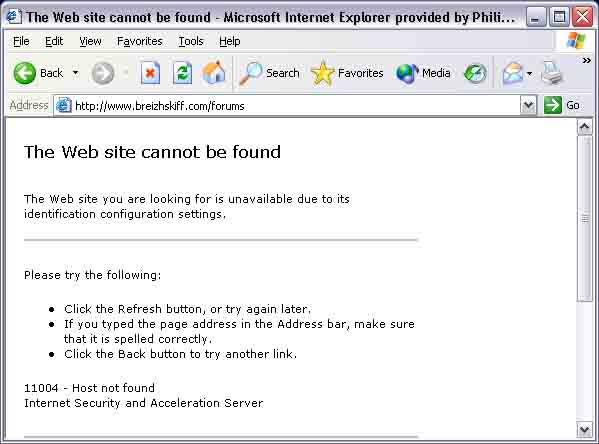Open the Favorites star icon
The image size is (599, 444).
pyautogui.click(x=323, y=73)
